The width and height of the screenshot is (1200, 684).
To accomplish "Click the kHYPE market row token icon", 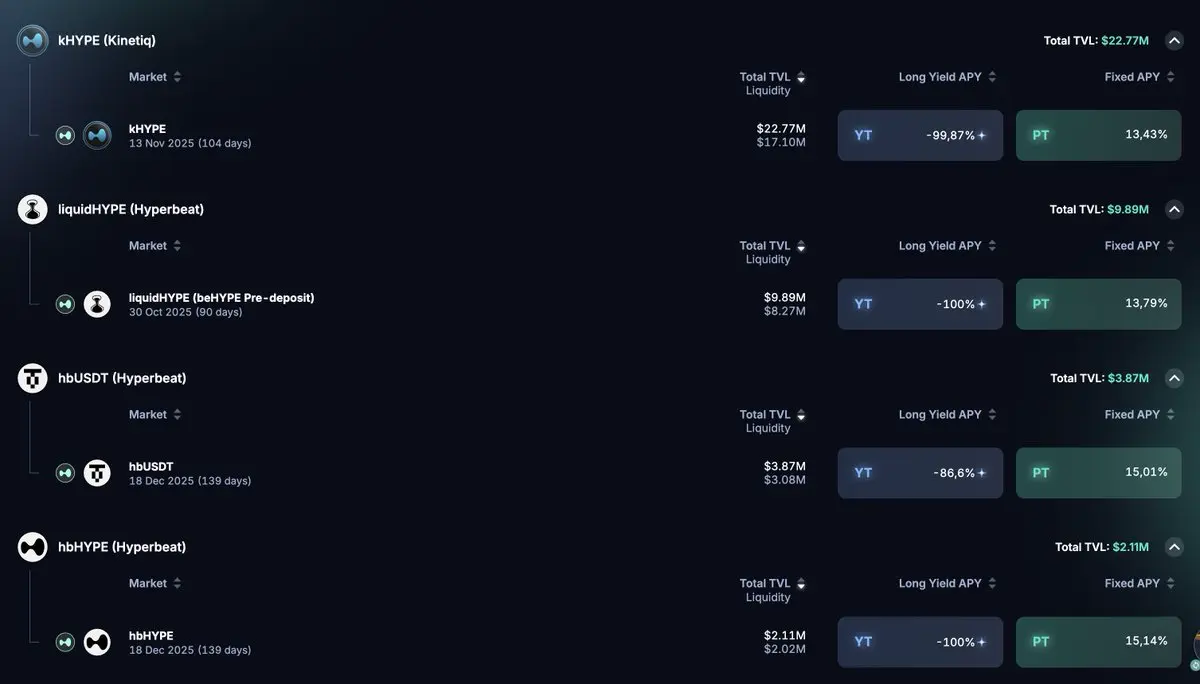I will (x=97, y=135).
